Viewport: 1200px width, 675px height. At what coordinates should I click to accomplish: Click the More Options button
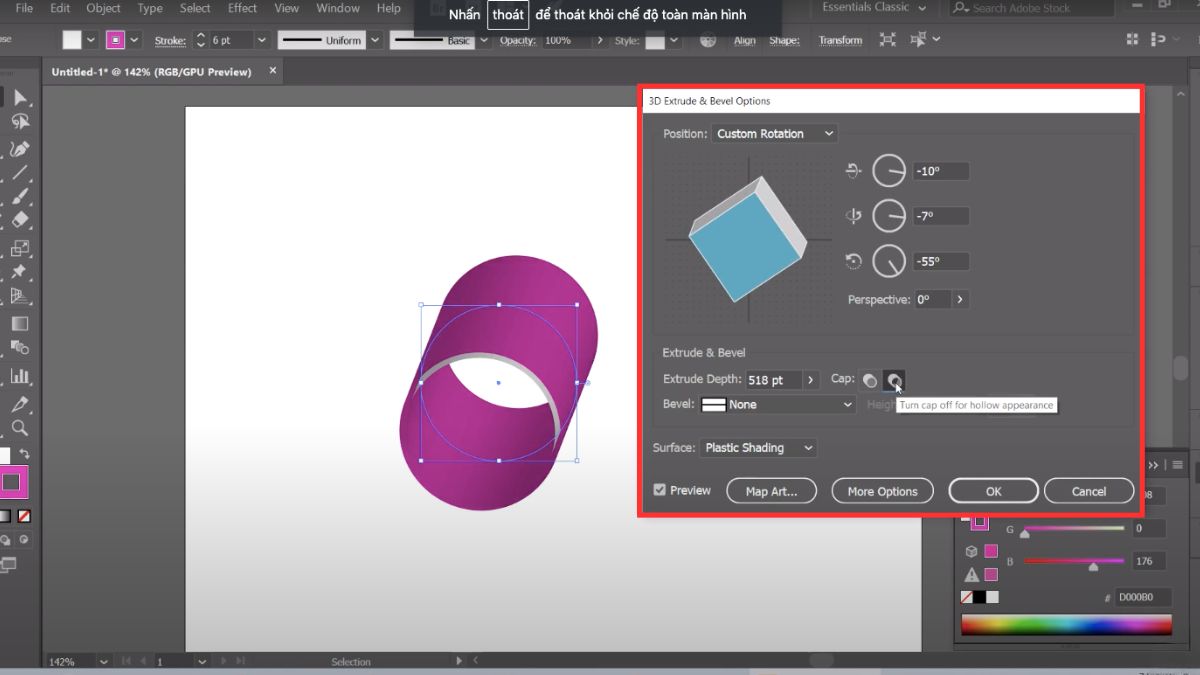(x=882, y=491)
